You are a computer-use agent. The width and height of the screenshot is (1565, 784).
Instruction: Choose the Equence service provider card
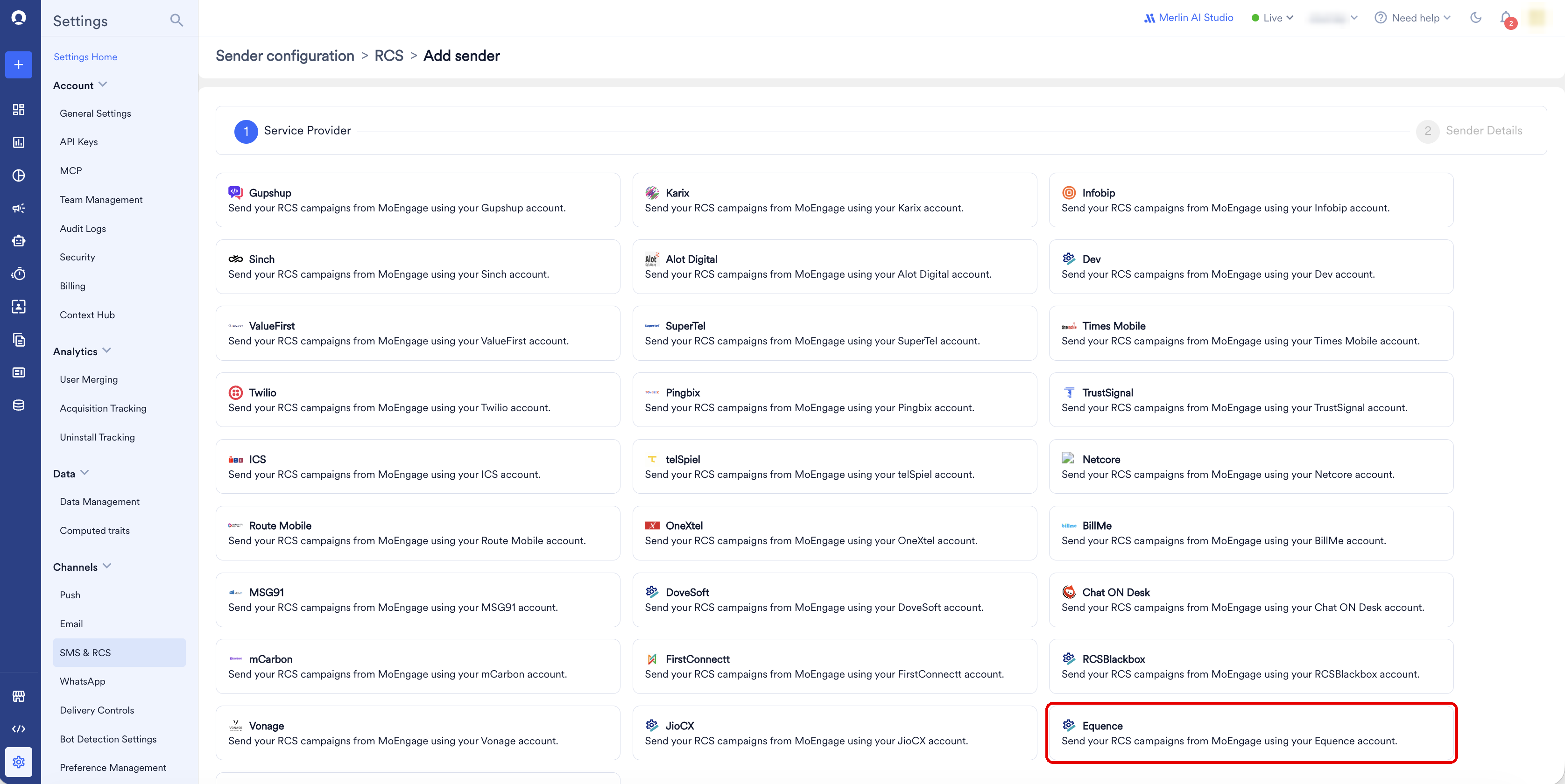coord(1252,733)
